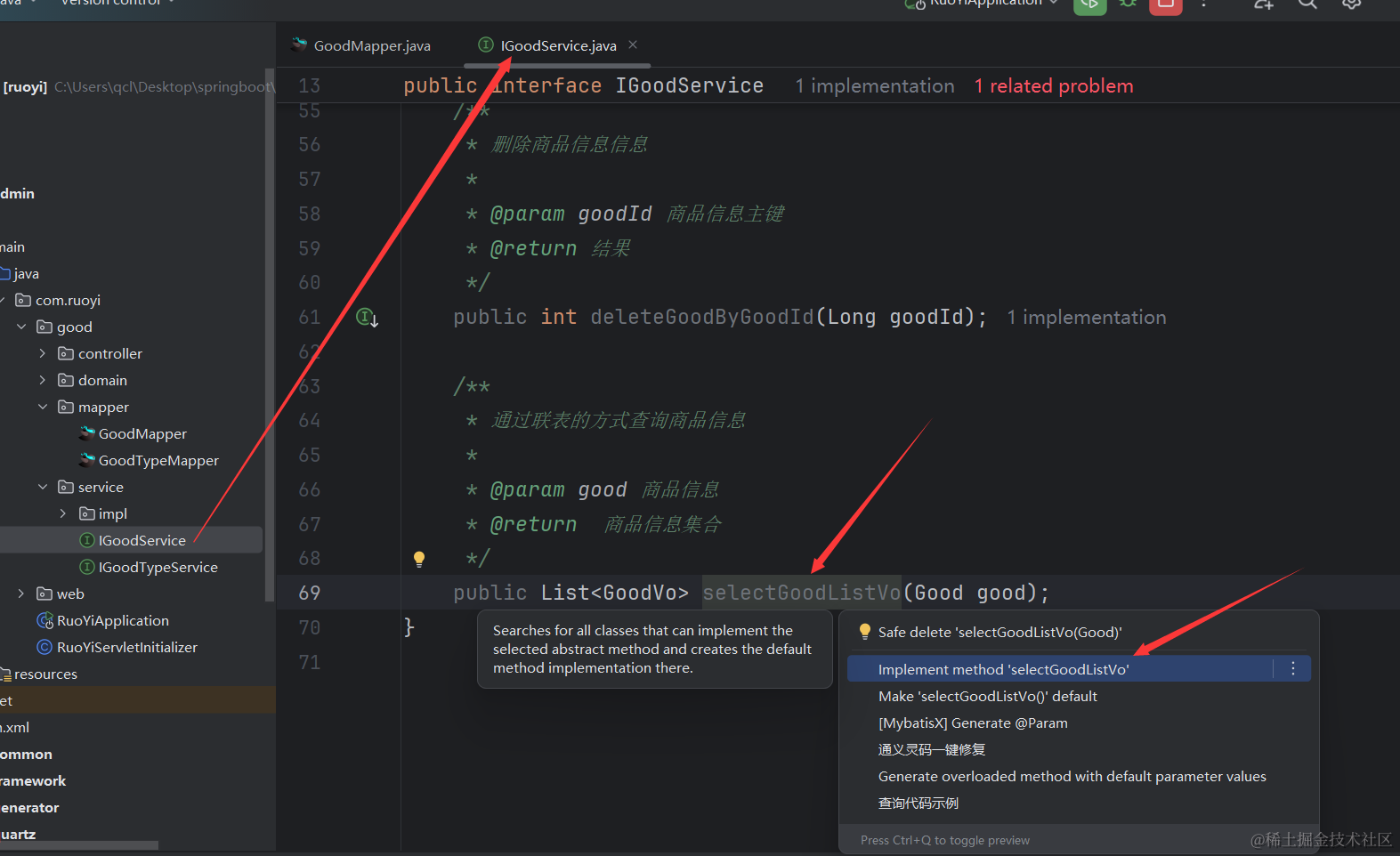Select the IGoodService.java editor tab
The height and width of the screenshot is (856, 1400).
[558, 45]
